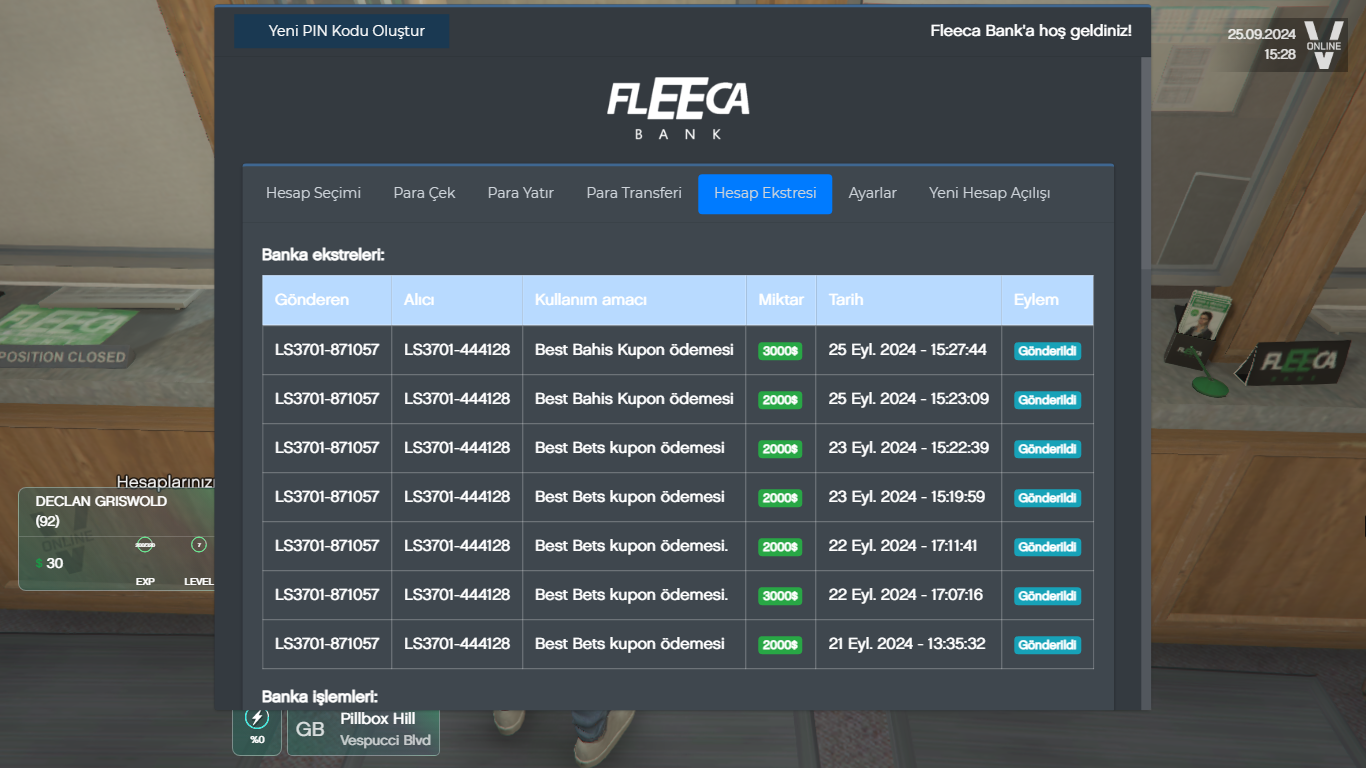The width and height of the screenshot is (1366, 768).
Task: Click the 2000$ amount dated 25 Eyl. 15:23:09
Action: click(780, 400)
